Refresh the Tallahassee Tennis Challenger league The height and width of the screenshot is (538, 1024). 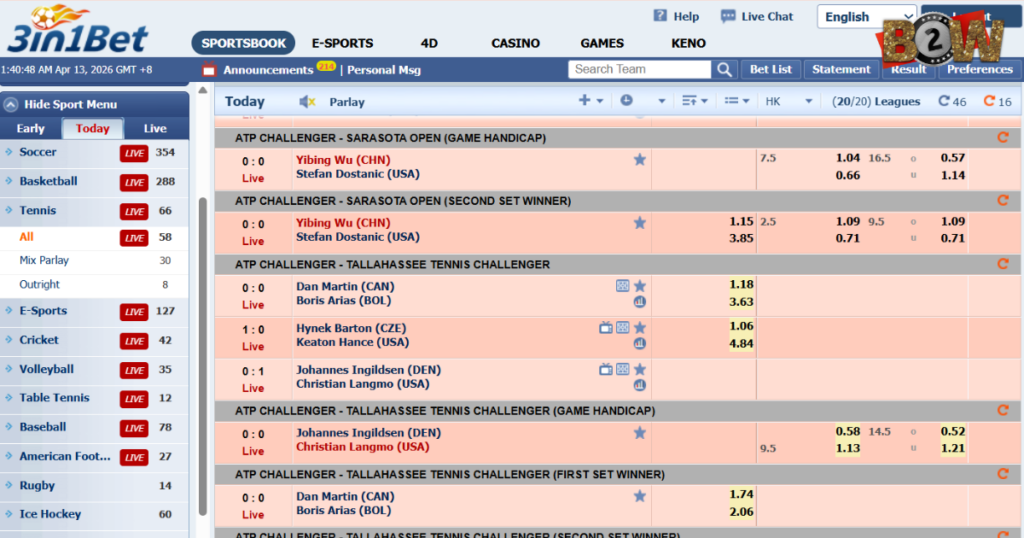[x=1003, y=264]
